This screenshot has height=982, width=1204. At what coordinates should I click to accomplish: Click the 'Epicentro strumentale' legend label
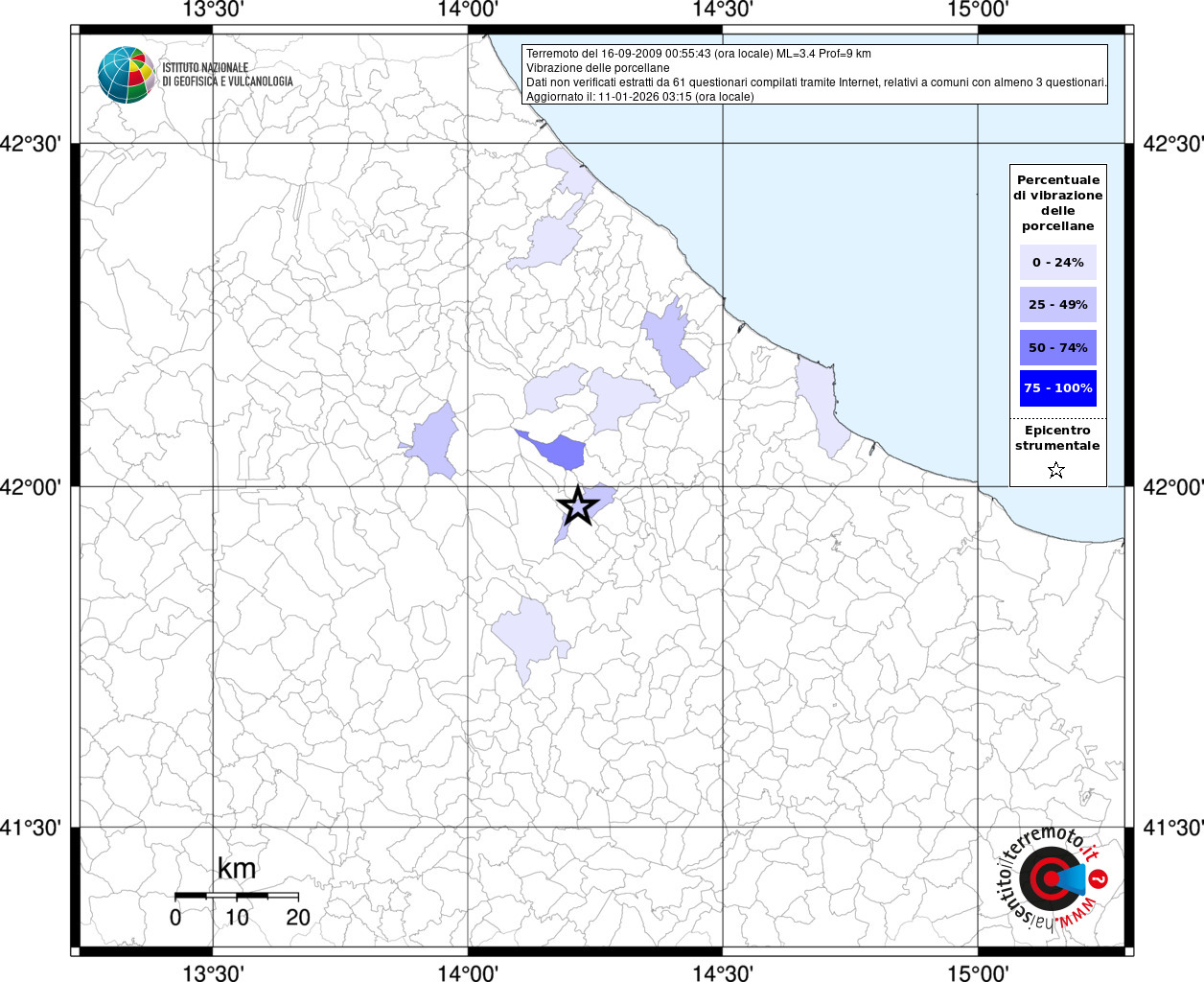click(x=1057, y=438)
